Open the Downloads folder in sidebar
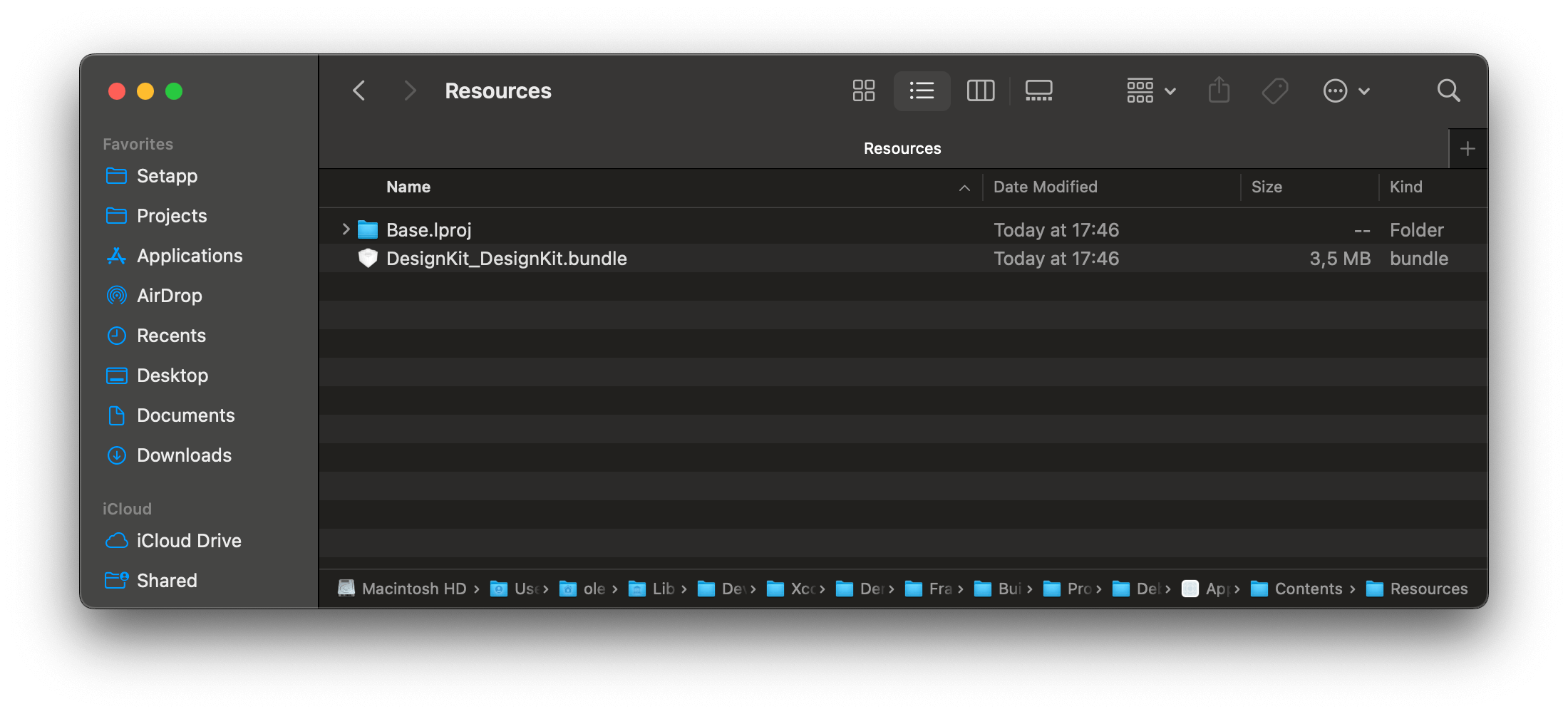The image size is (1568, 714). 184,455
